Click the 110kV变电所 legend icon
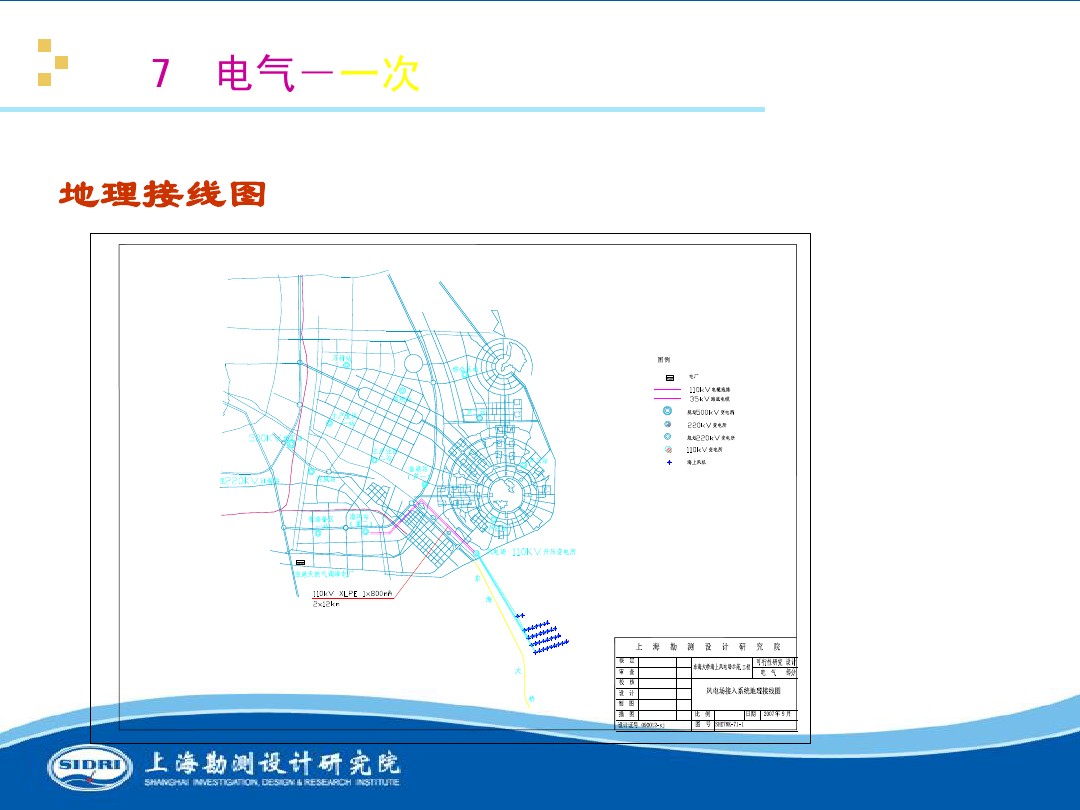1080x810 pixels. 668,449
